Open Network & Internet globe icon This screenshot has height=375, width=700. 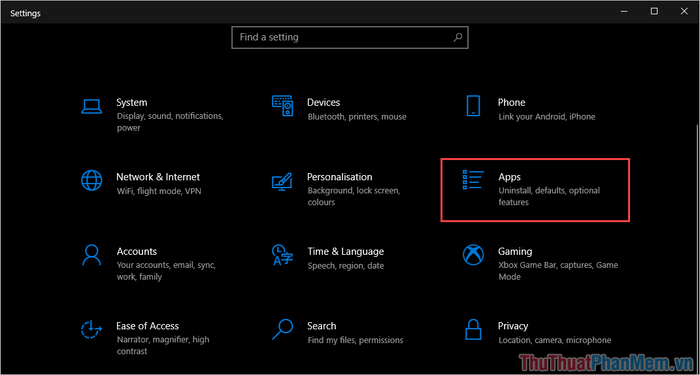(92, 181)
